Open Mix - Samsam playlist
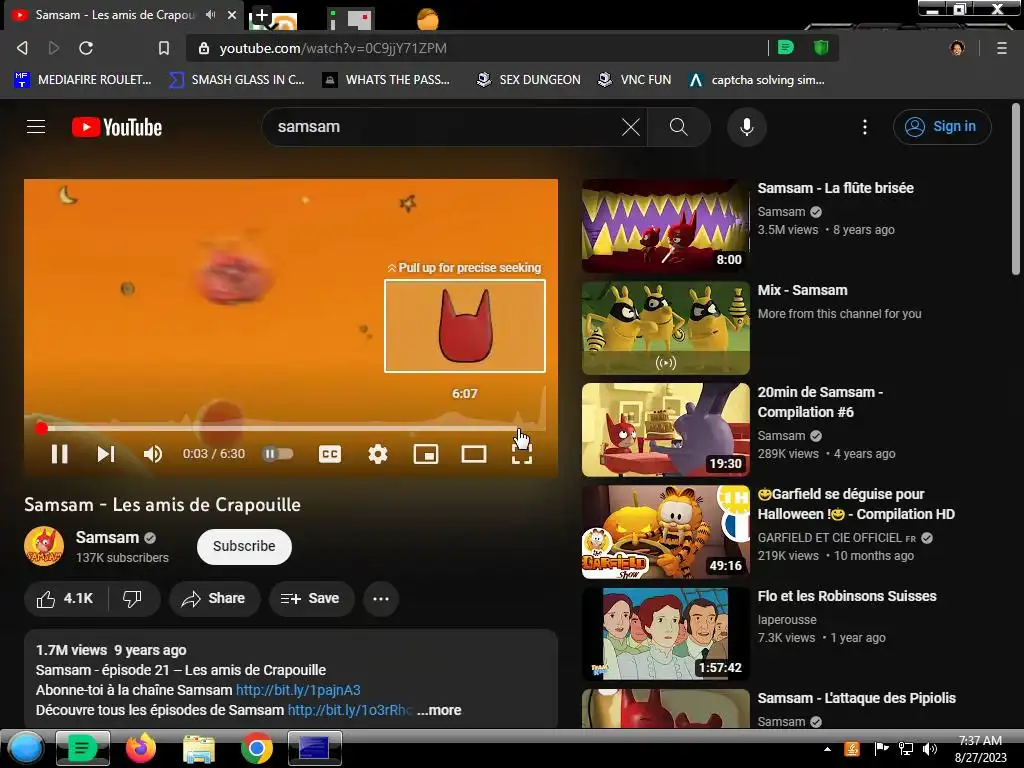Image resolution: width=1024 pixels, height=768 pixels. (665, 328)
